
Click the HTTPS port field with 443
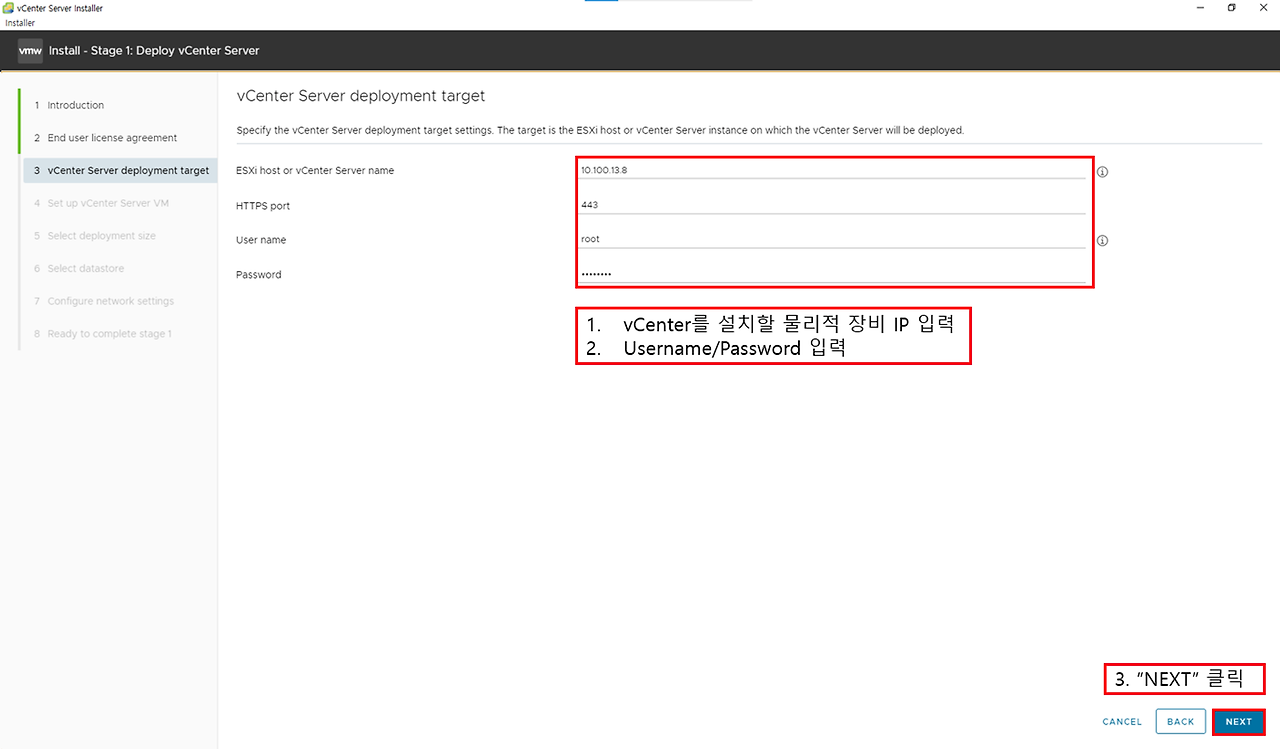point(833,205)
